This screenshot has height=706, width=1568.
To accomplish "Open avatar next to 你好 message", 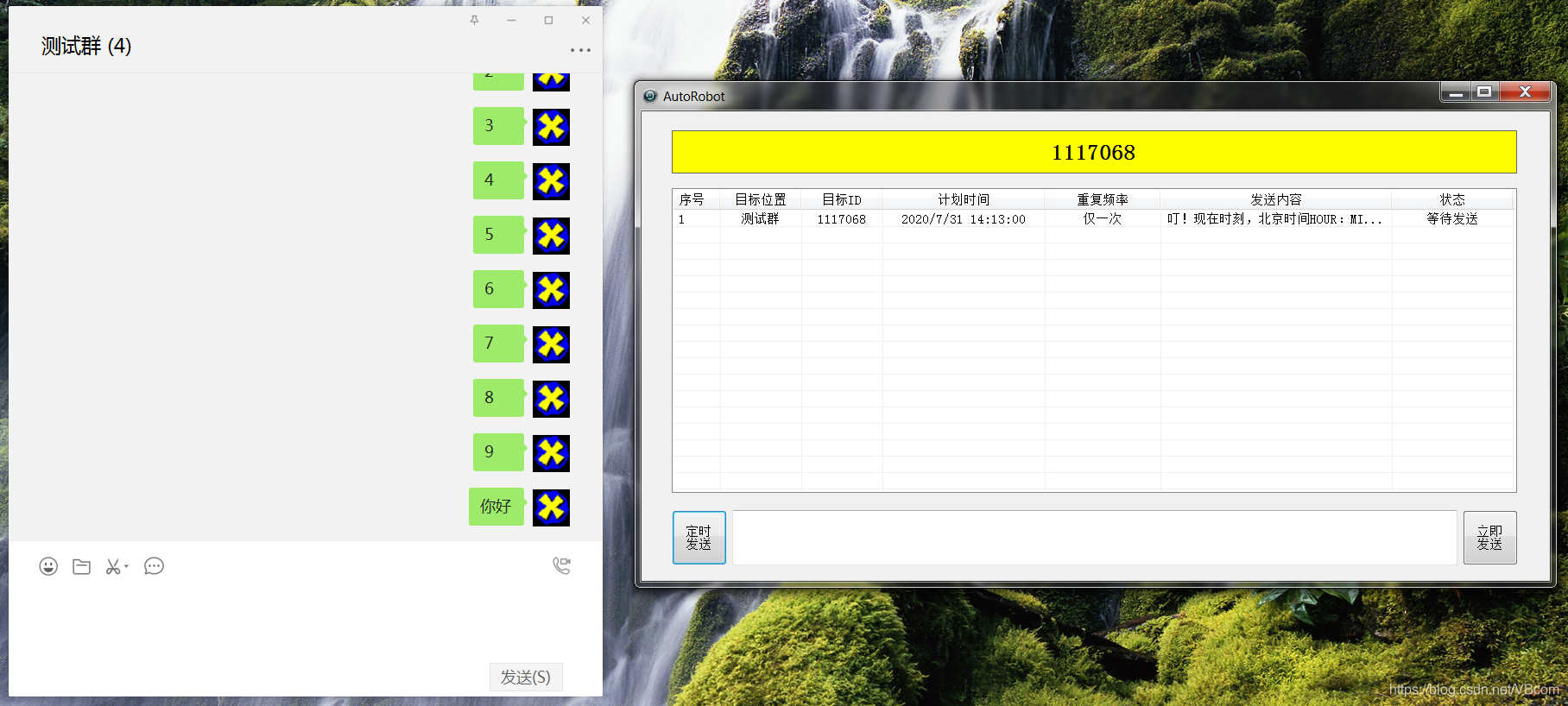I will click(x=551, y=507).
